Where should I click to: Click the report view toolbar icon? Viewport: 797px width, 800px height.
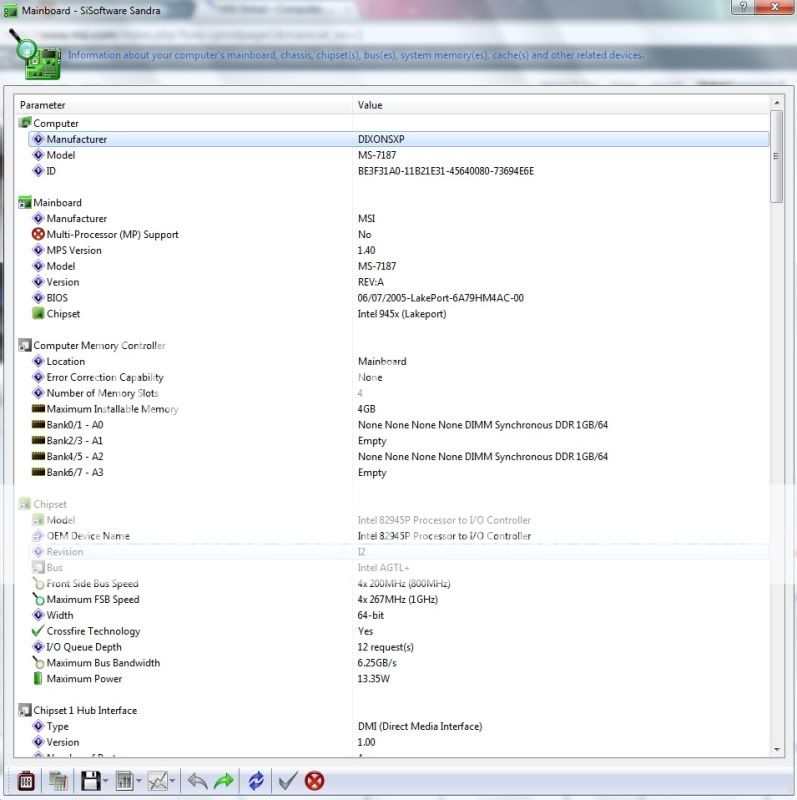pyautogui.click(x=124, y=781)
